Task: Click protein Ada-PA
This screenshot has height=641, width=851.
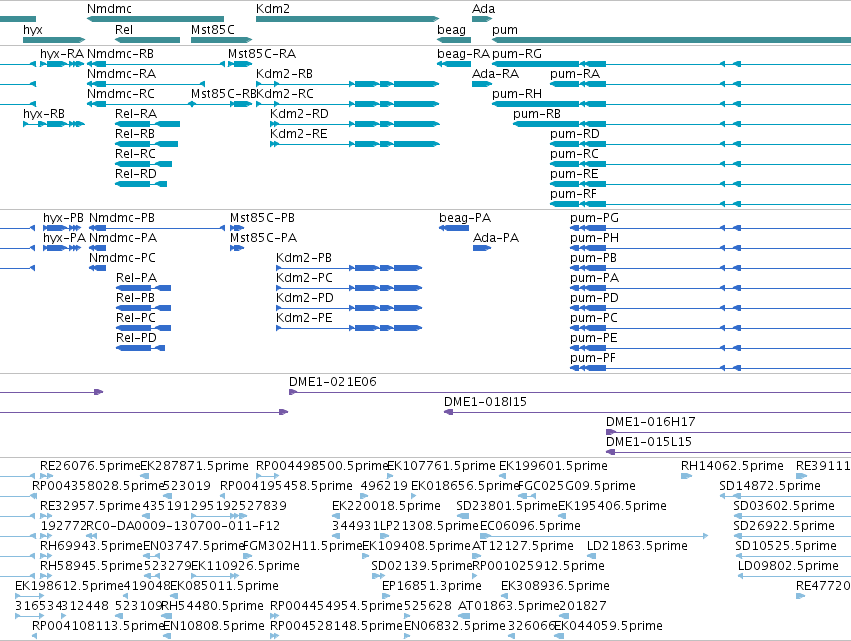Action: (496, 238)
